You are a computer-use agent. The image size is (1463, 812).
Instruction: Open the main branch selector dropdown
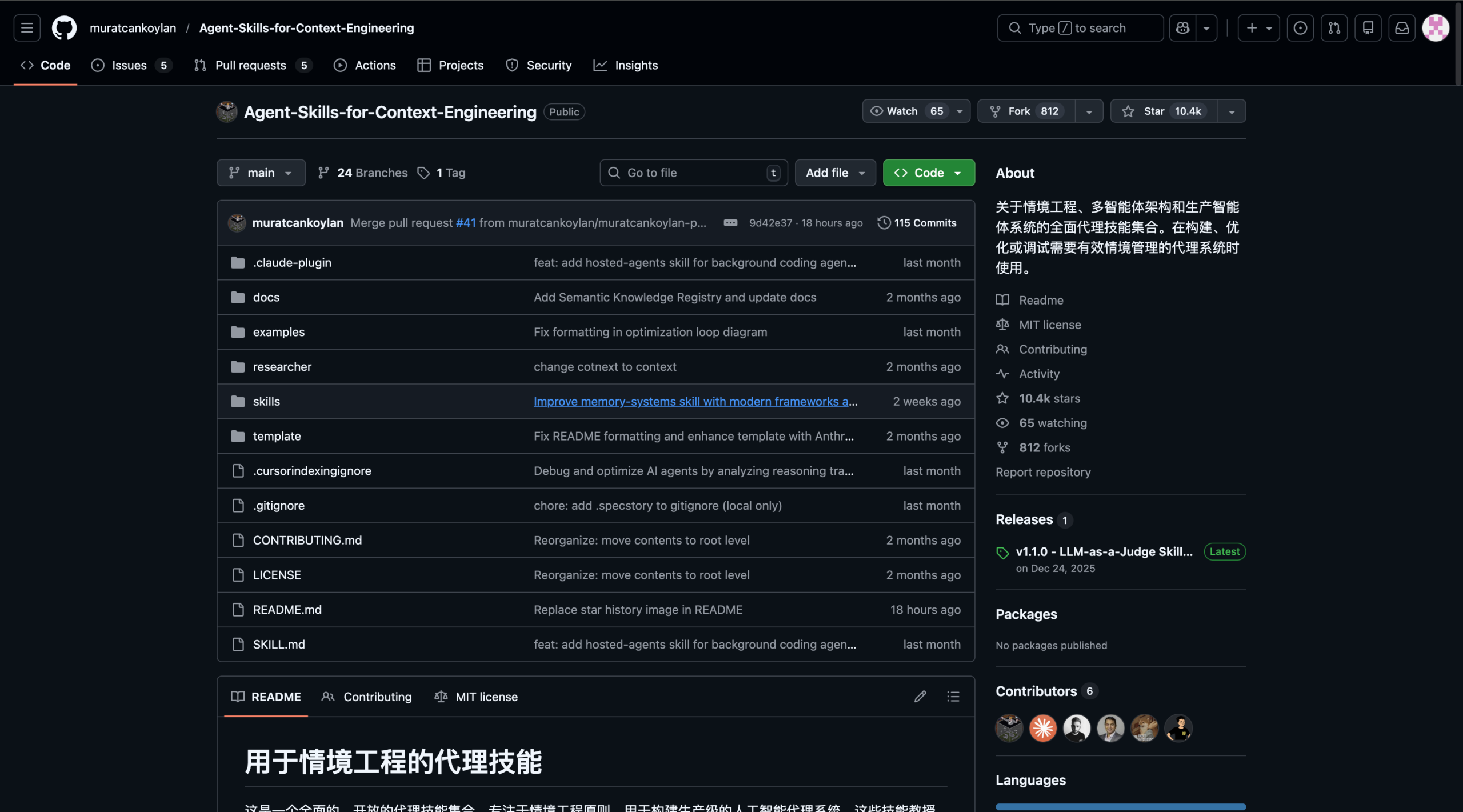pos(261,173)
